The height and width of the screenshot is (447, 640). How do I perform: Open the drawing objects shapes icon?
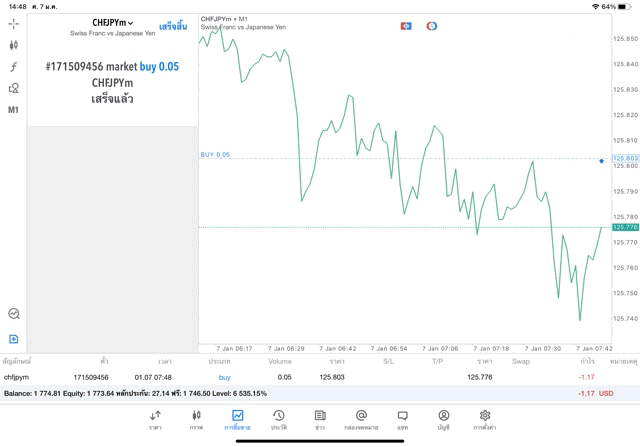[13, 88]
